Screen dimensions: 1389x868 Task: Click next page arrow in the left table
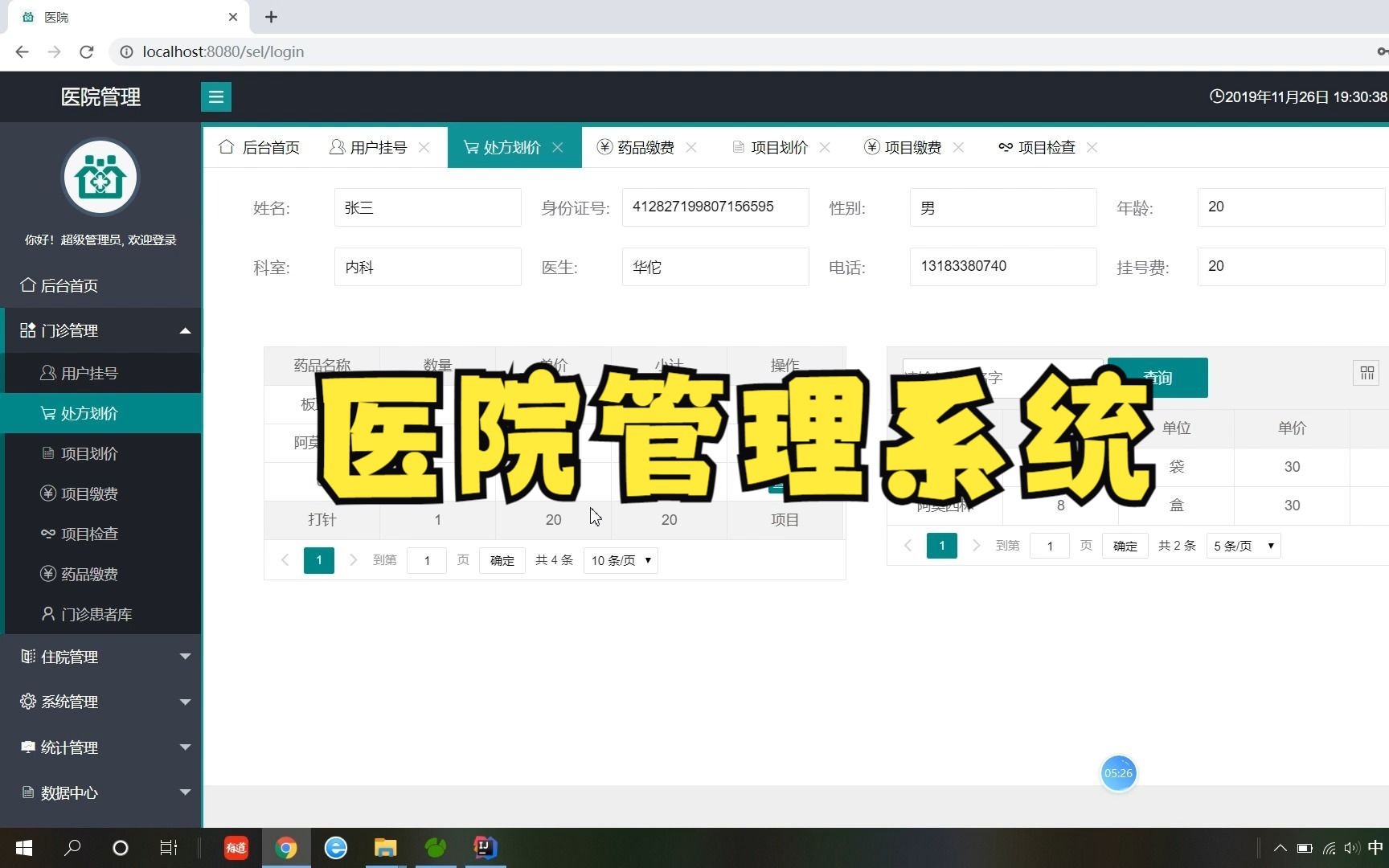(353, 560)
